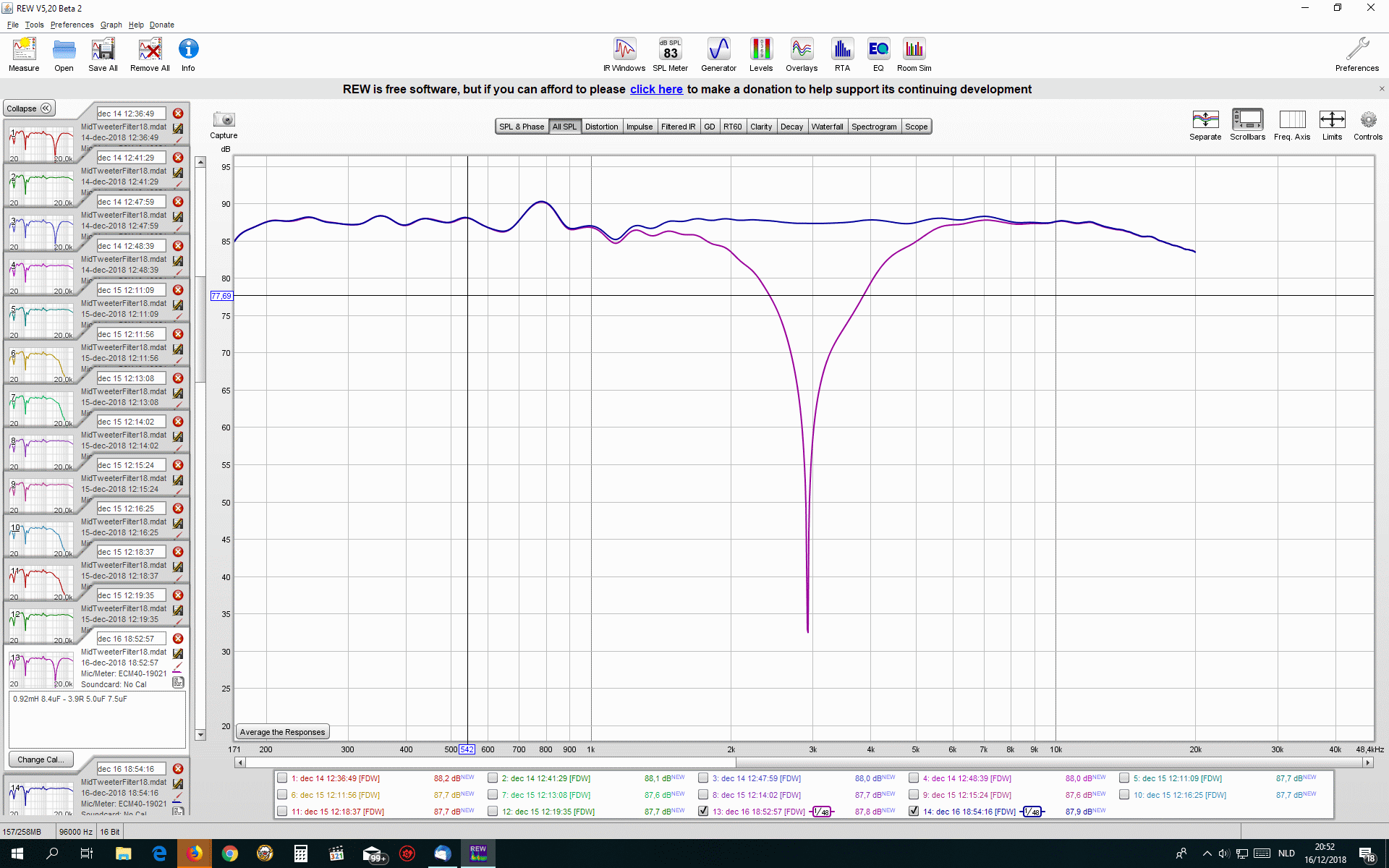Viewport: 1389px width, 868px height.
Task: Uncheck trace 14: dec 16 18:54:16
Action: click(914, 811)
